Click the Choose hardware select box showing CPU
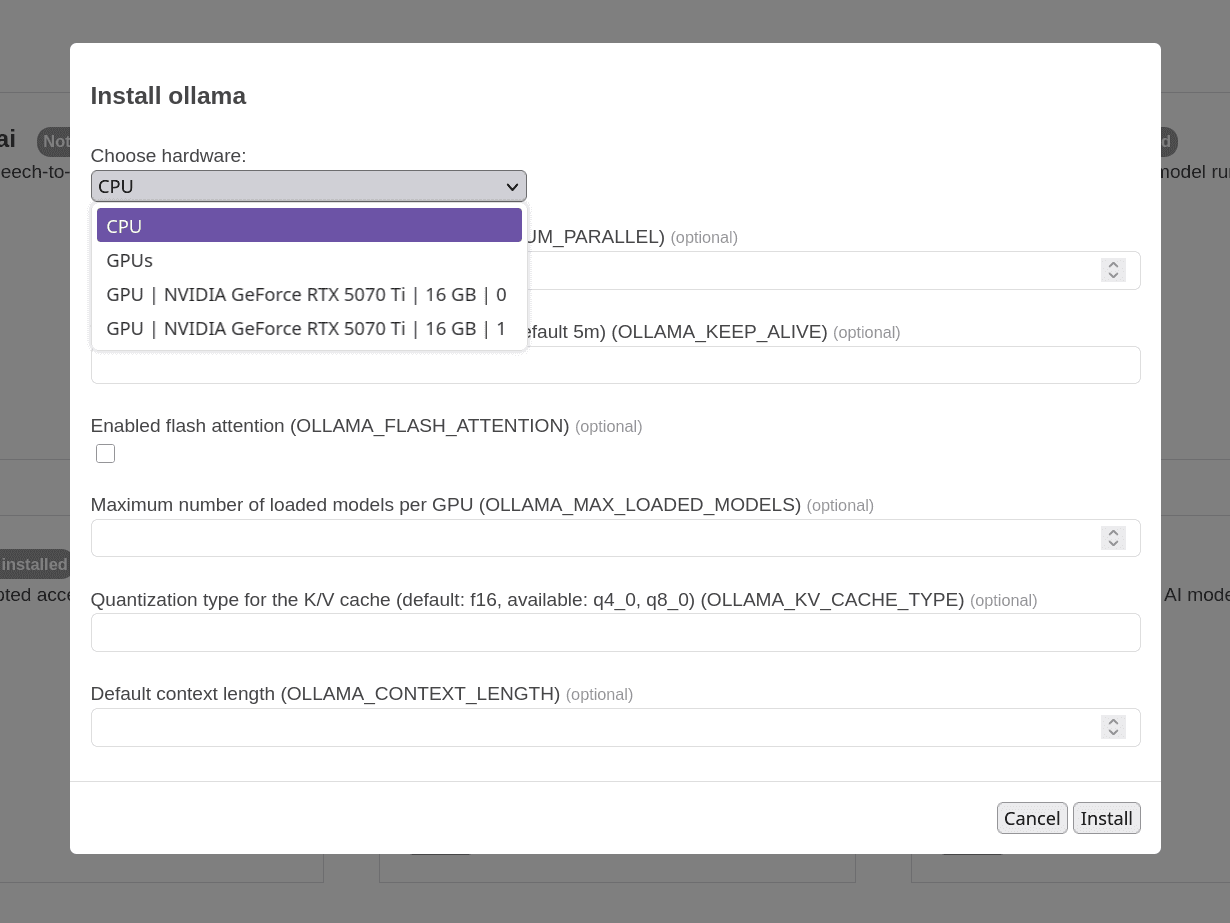Viewport: 1230px width, 923px height. point(300,187)
